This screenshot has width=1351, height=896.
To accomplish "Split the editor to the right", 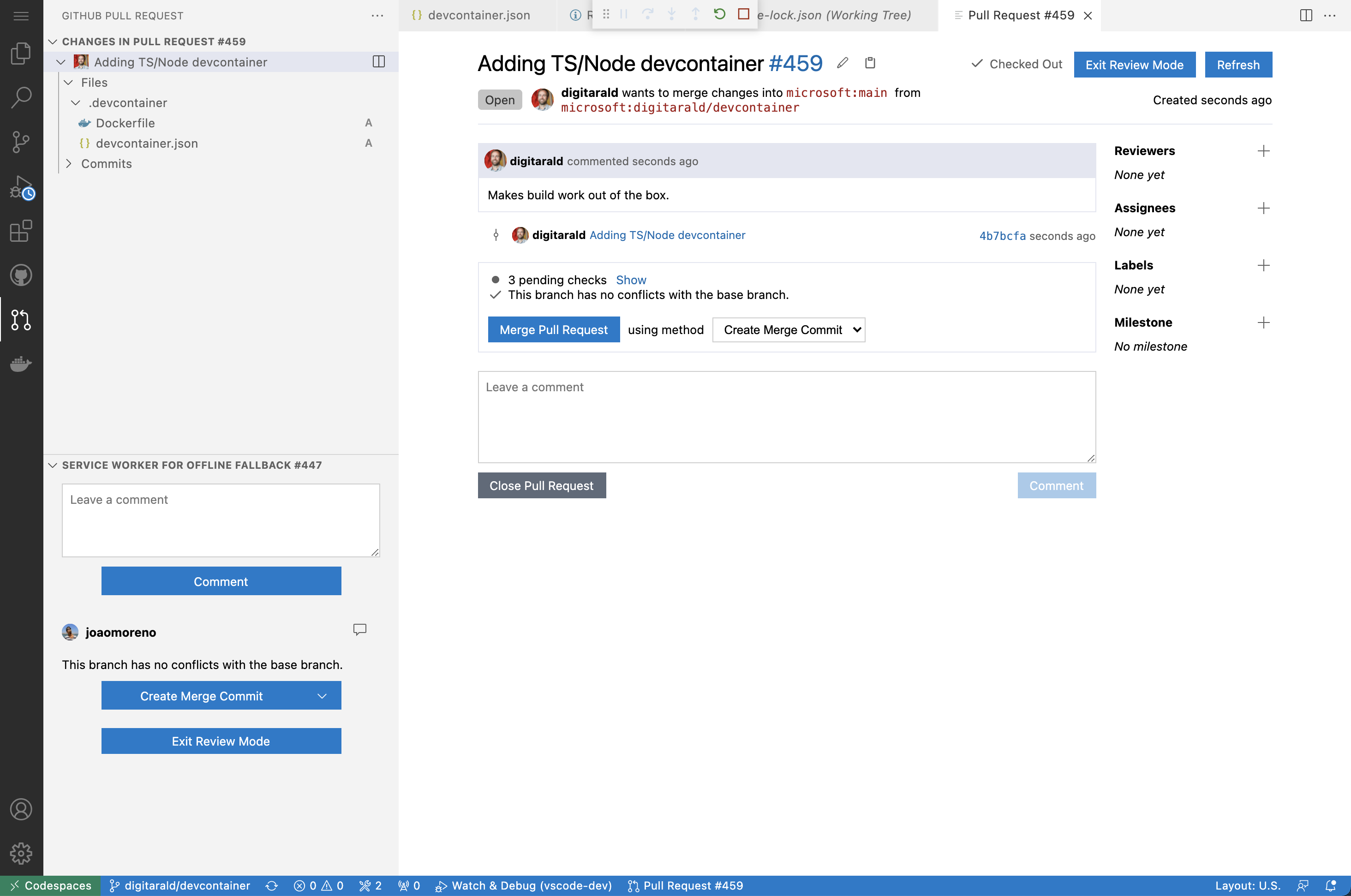I will click(1306, 15).
